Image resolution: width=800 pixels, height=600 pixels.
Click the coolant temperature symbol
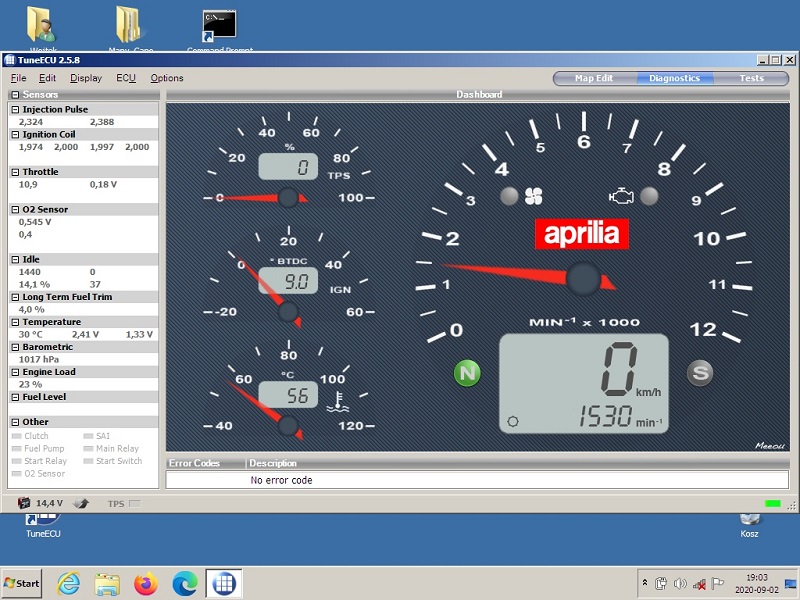click(x=337, y=402)
